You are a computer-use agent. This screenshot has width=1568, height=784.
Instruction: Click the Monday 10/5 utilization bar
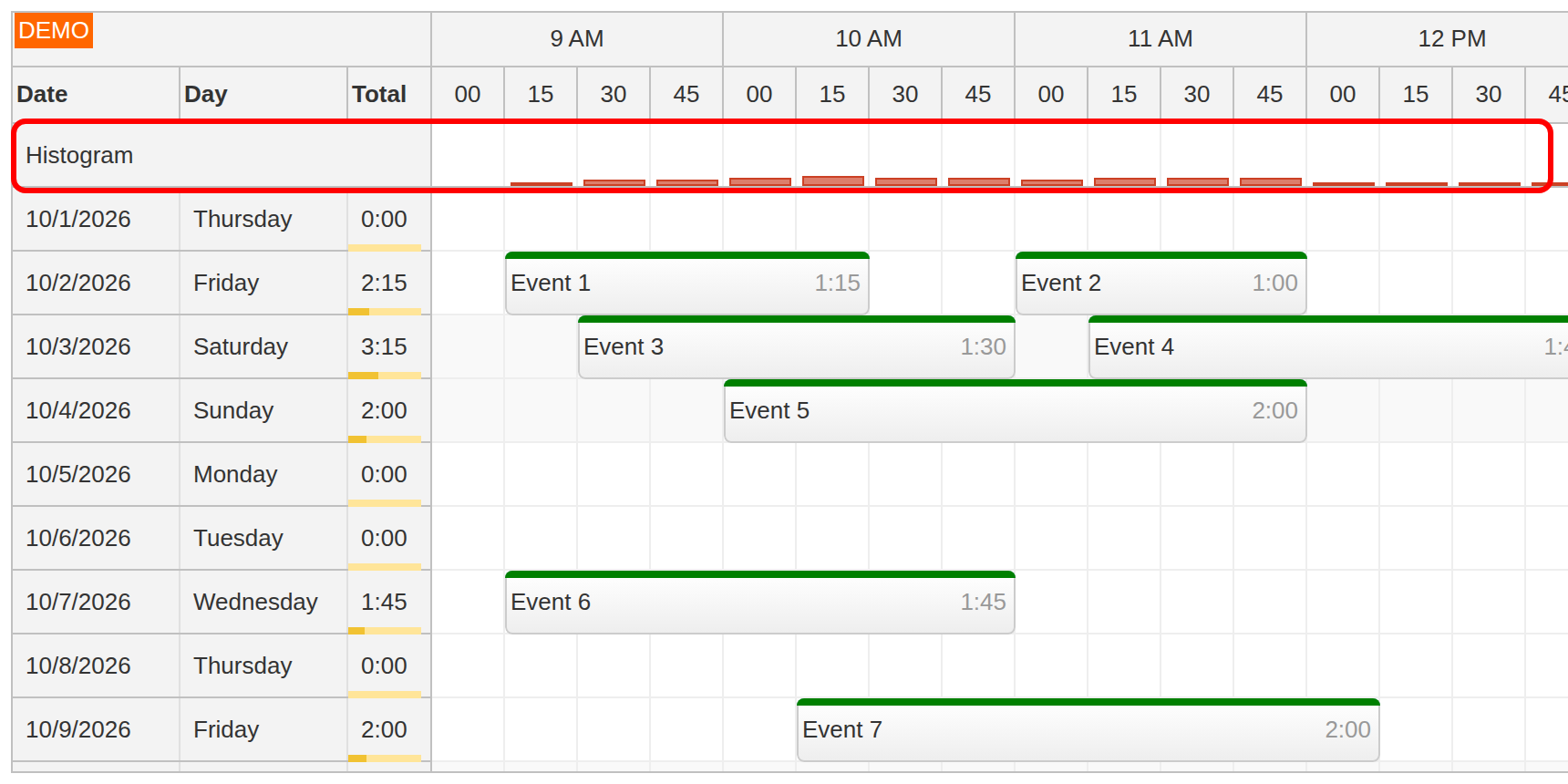[384, 502]
